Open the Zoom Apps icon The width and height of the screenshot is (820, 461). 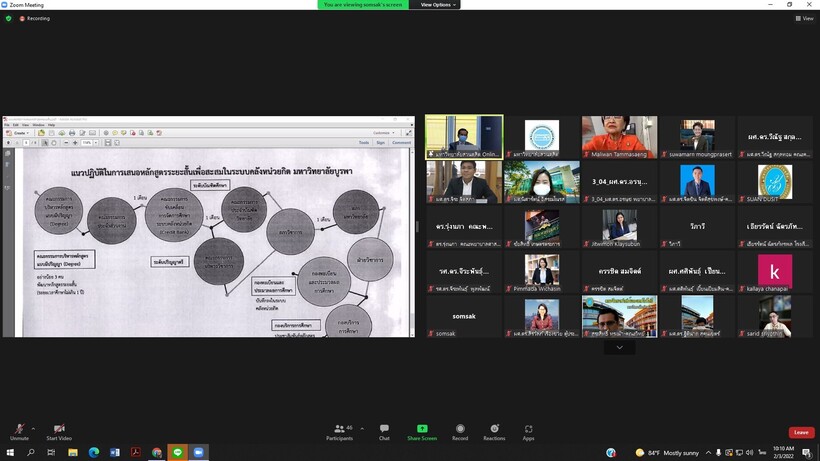[528, 430]
